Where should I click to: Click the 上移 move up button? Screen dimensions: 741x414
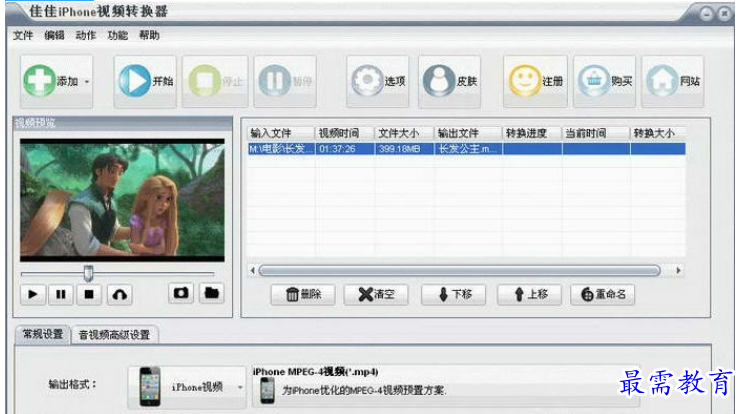pyautogui.click(x=529, y=294)
